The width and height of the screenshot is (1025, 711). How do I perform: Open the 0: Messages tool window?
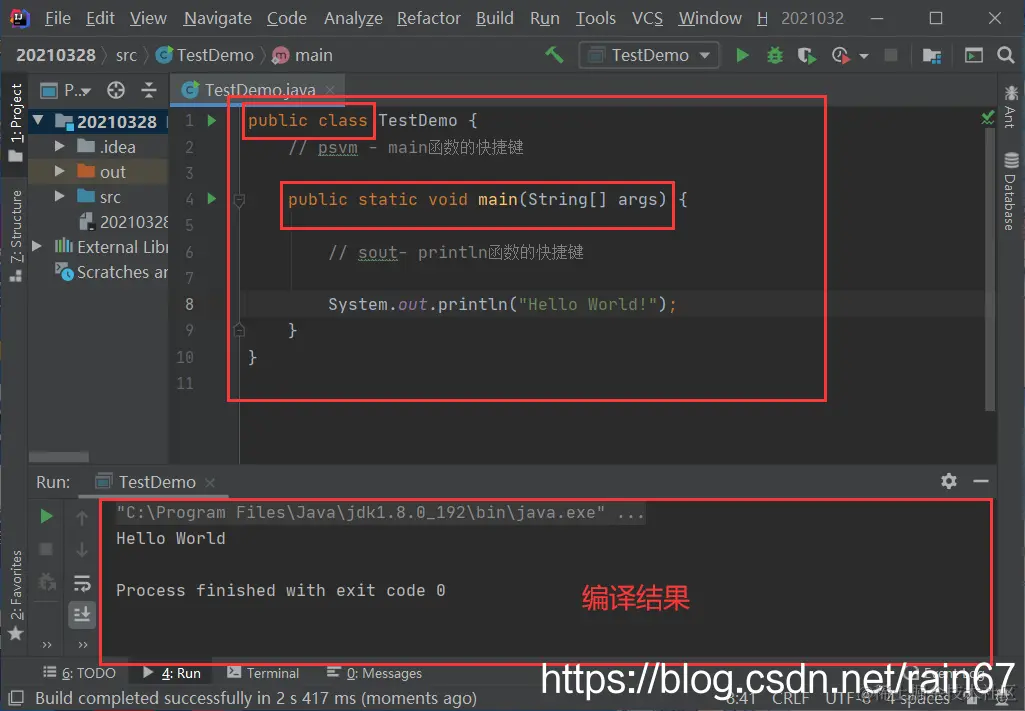374,672
